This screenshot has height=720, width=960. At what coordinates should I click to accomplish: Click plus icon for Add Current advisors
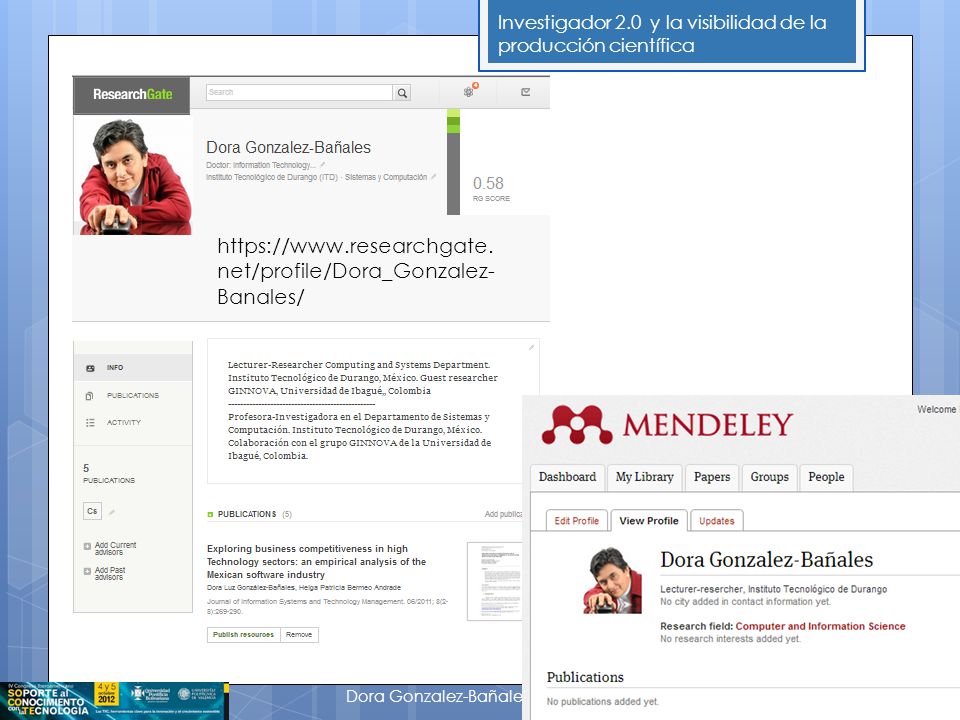(87, 546)
